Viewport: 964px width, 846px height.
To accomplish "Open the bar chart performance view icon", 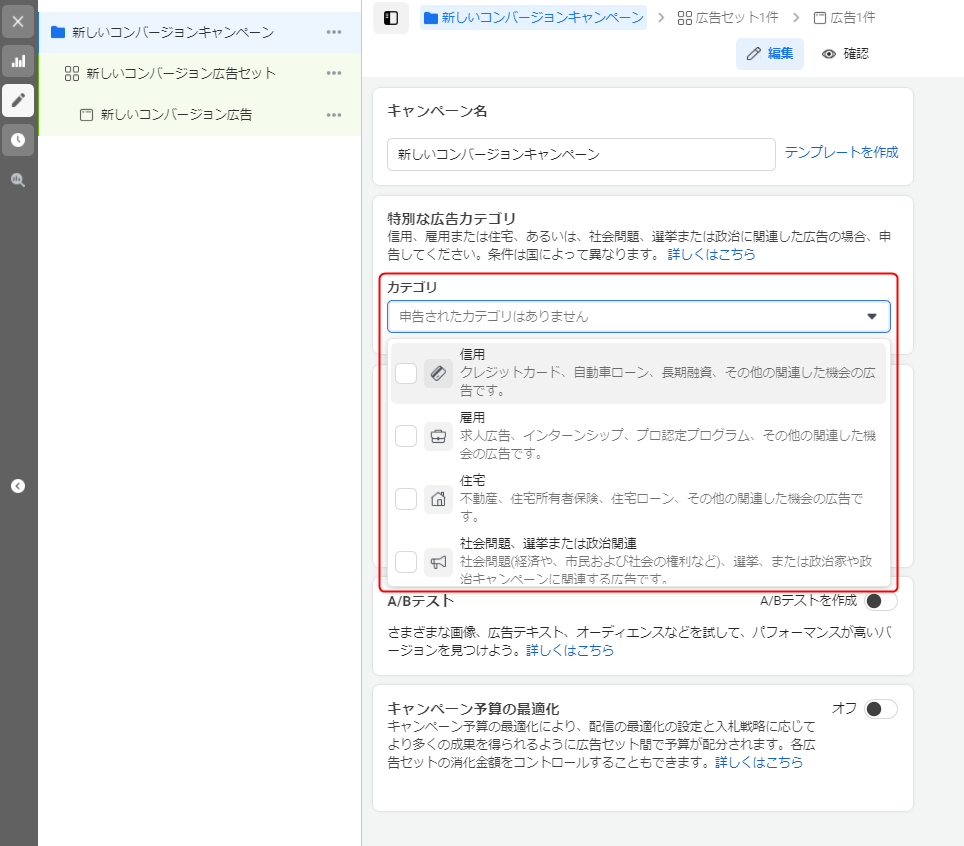I will point(18,61).
